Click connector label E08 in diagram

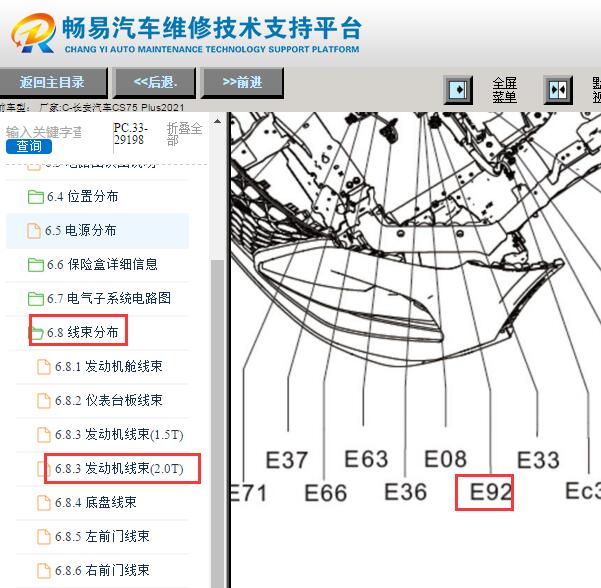[x=445, y=459]
